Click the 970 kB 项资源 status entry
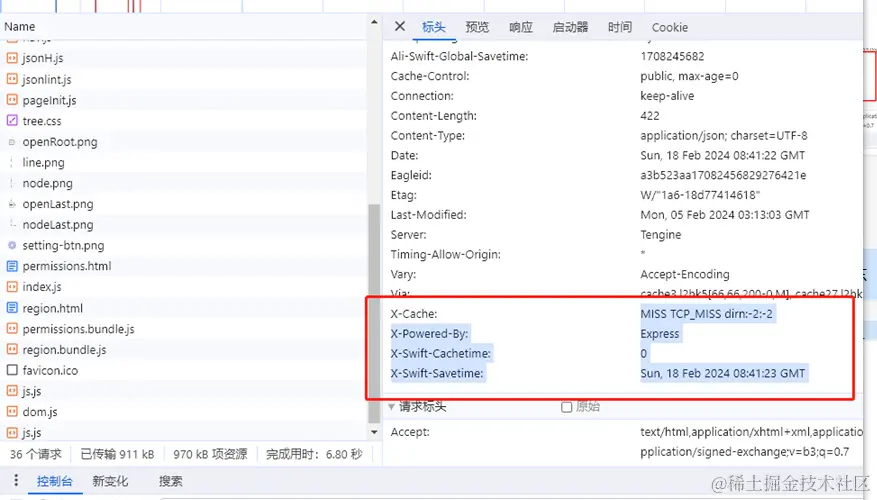 210,454
